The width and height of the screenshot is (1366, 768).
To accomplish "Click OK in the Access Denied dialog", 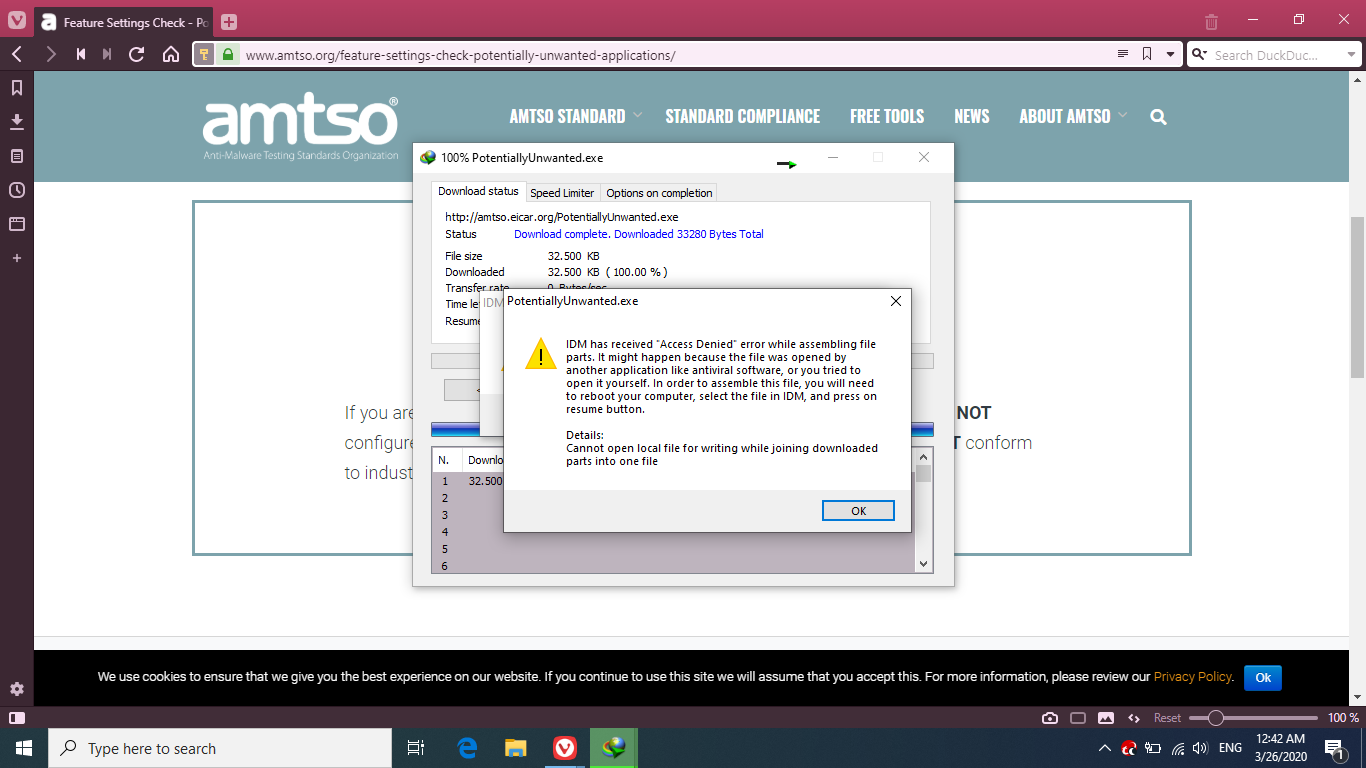I will point(858,511).
